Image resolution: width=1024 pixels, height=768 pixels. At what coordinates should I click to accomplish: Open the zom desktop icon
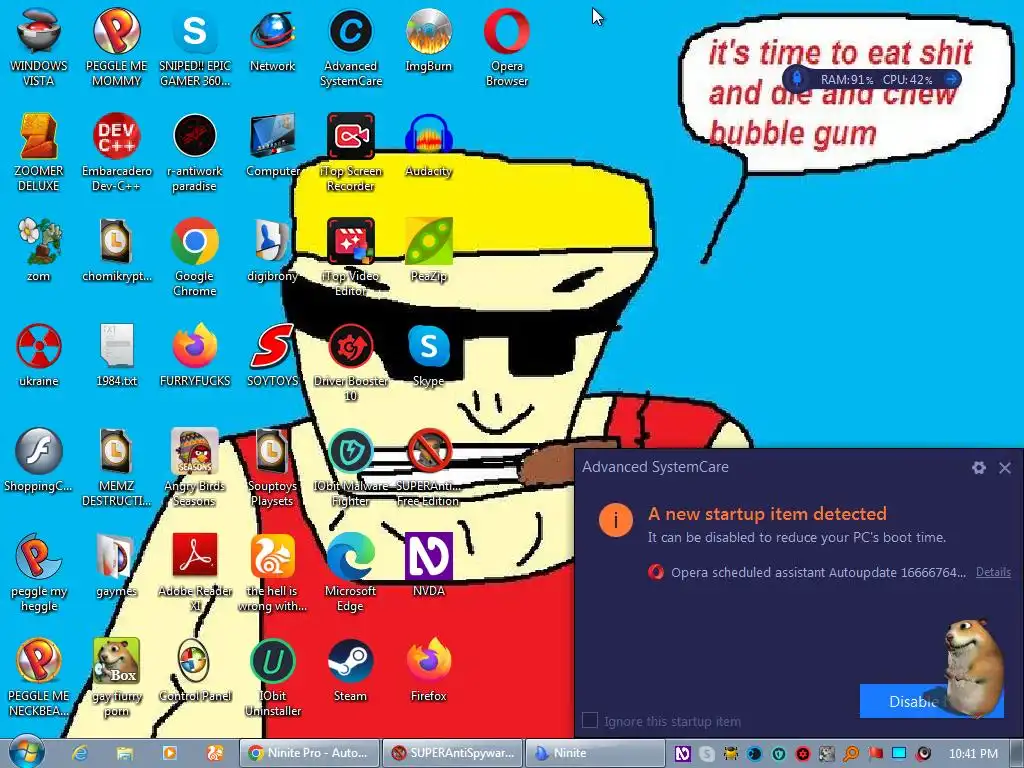click(x=39, y=251)
